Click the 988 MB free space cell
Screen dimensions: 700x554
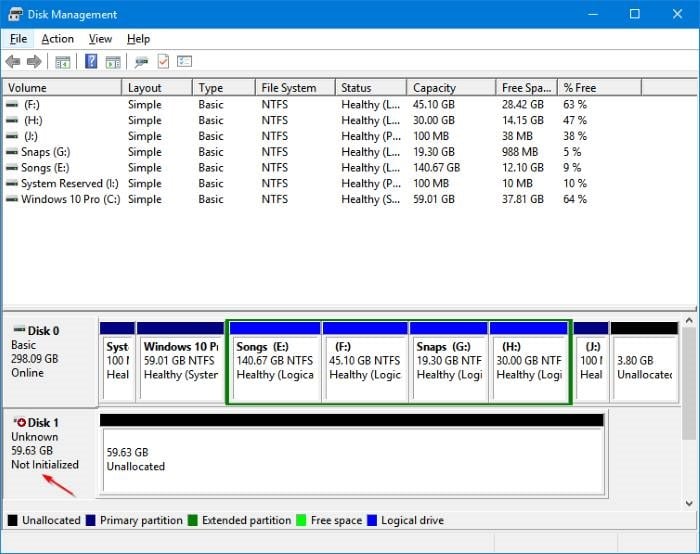point(520,152)
